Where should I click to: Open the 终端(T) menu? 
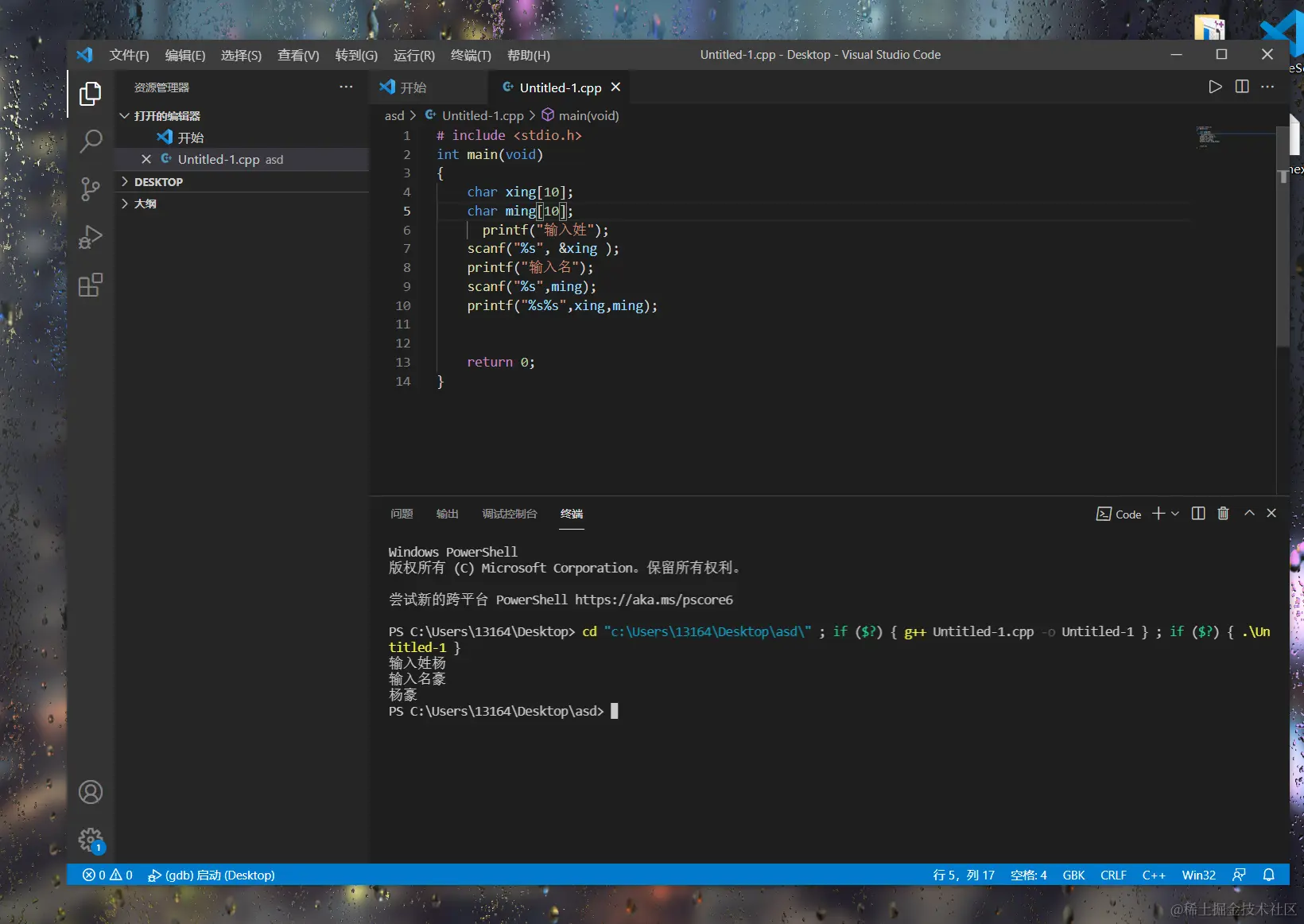pyautogui.click(x=471, y=55)
